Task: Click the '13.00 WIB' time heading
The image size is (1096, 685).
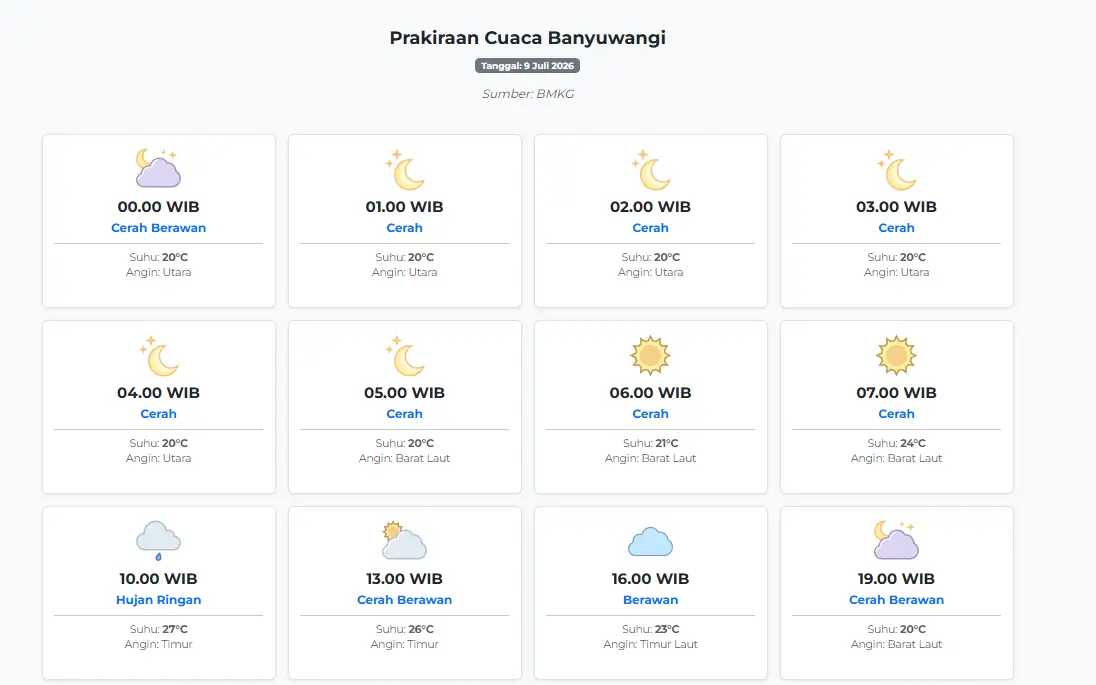Action: click(405, 579)
